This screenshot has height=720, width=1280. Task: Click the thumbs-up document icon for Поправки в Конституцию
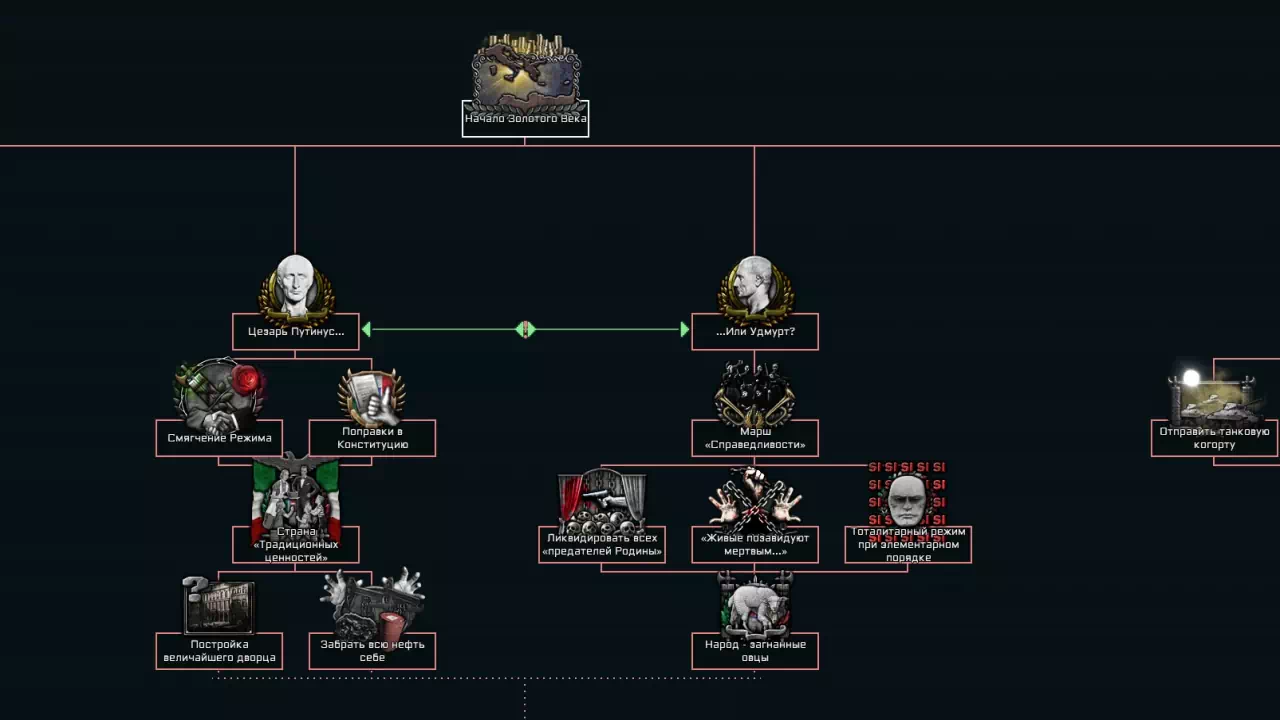click(x=371, y=396)
